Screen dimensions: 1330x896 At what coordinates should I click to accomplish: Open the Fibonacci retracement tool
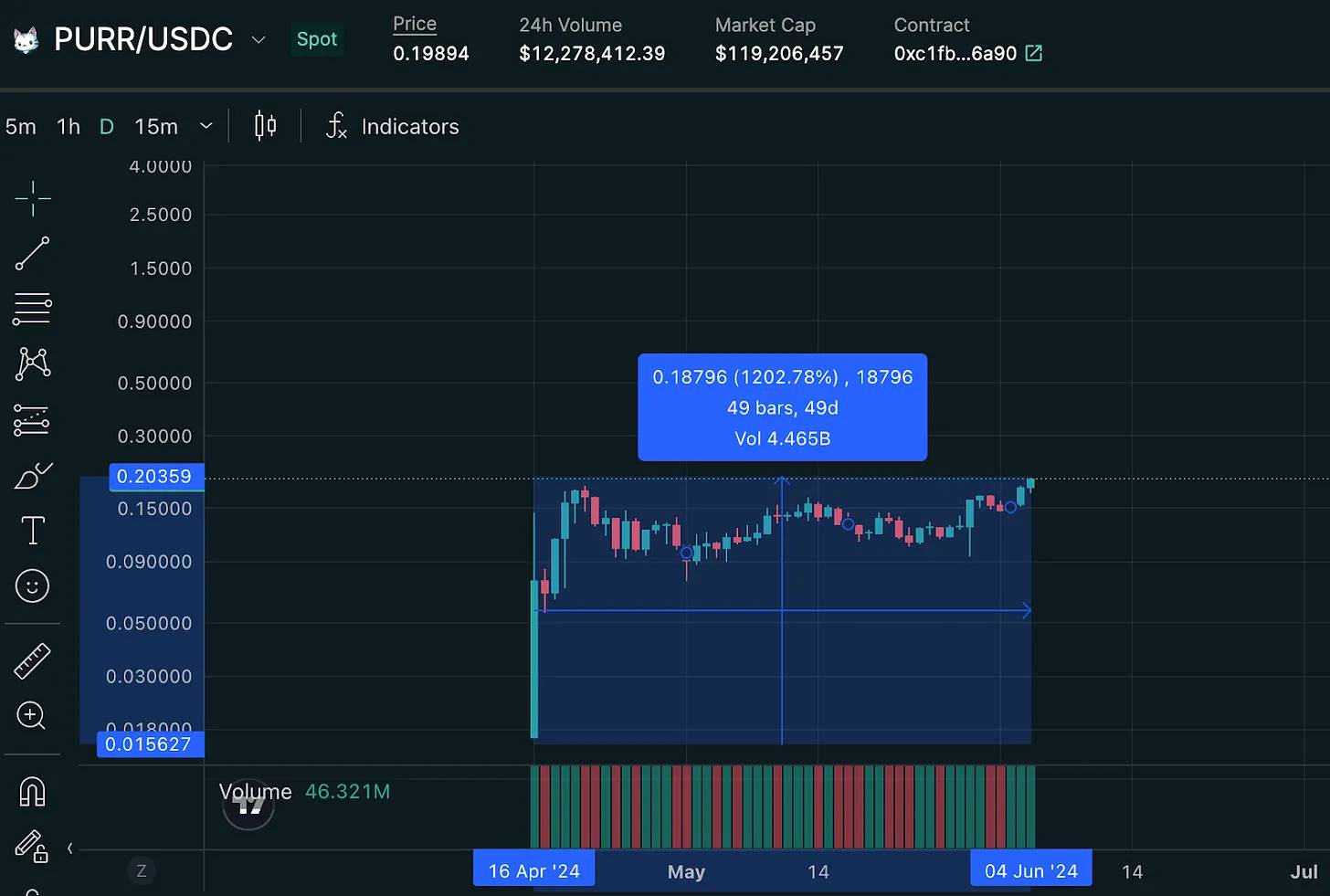pyautogui.click(x=33, y=309)
